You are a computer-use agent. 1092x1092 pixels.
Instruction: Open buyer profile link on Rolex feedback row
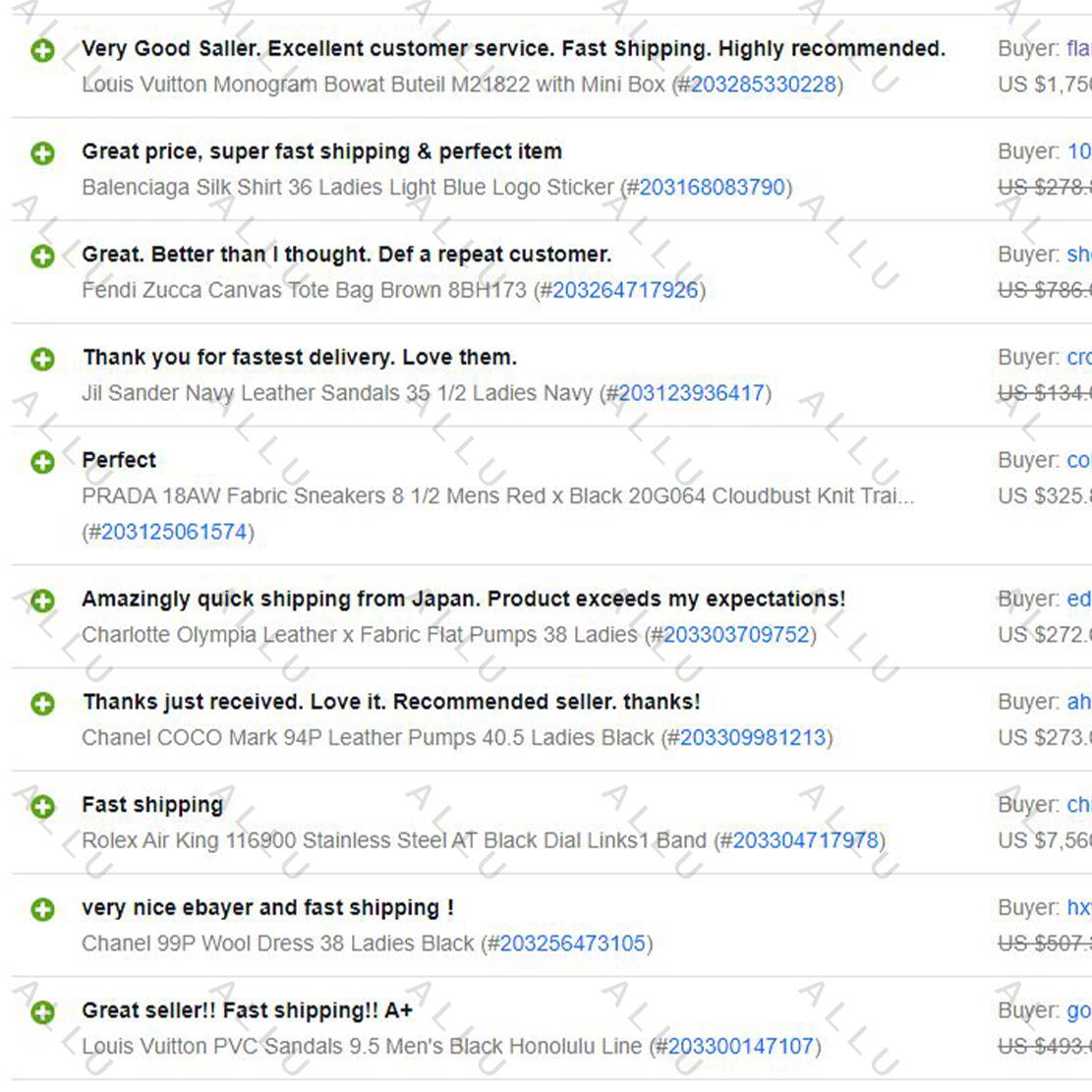[x=1079, y=805]
